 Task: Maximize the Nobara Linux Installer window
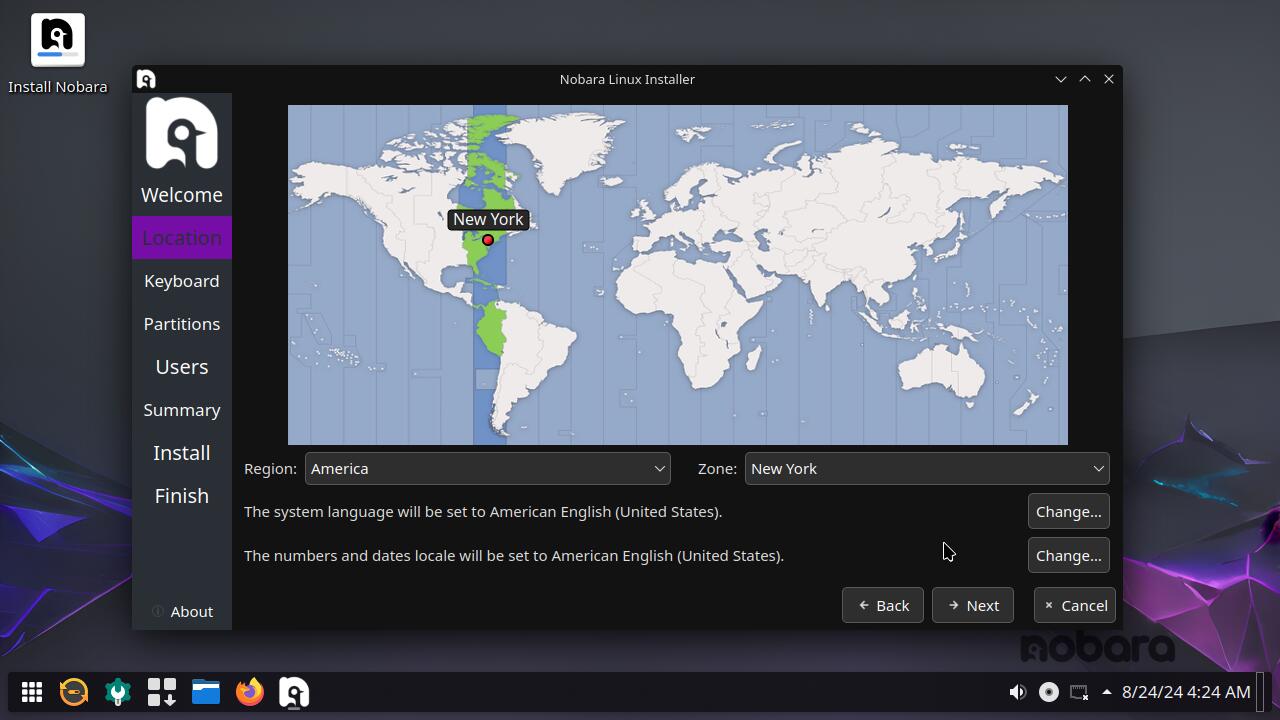coord(1085,79)
